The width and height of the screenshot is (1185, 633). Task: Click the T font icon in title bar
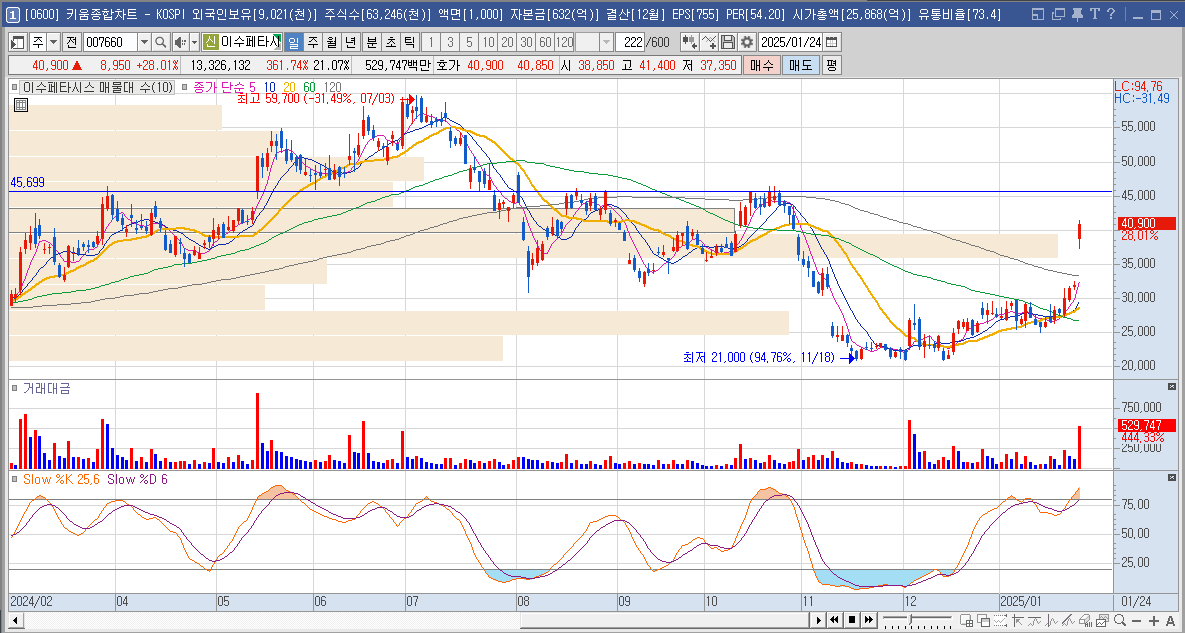1094,14
